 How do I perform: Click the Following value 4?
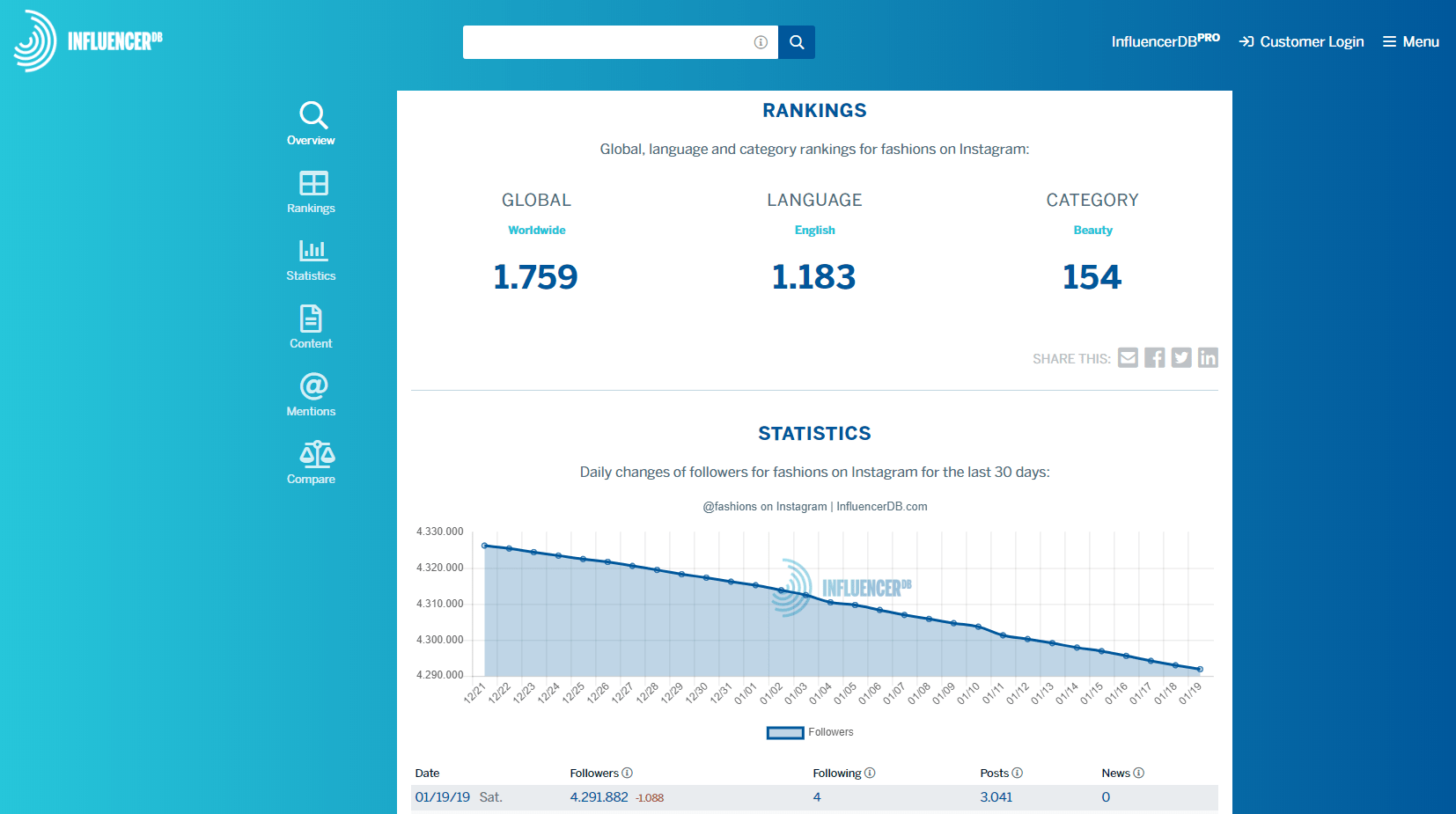tap(817, 797)
